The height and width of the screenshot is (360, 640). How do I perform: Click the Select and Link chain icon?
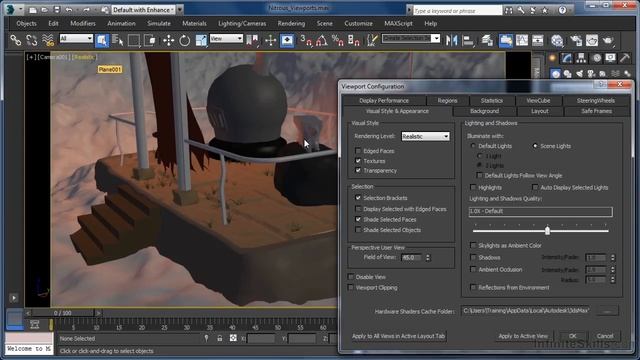16,40
